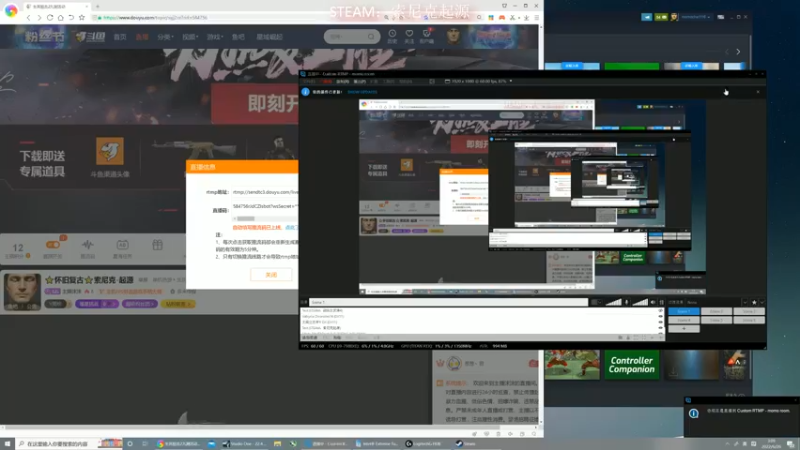Viewport: 800px width, 450px height.
Task: Adjust the XSplit microphone volume slider
Action: pos(613,302)
